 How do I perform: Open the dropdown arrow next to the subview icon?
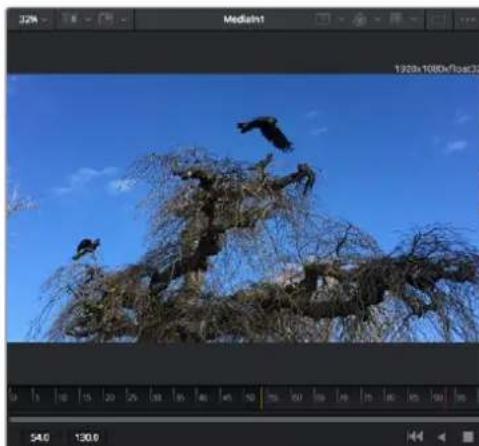[x=341, y=20]
